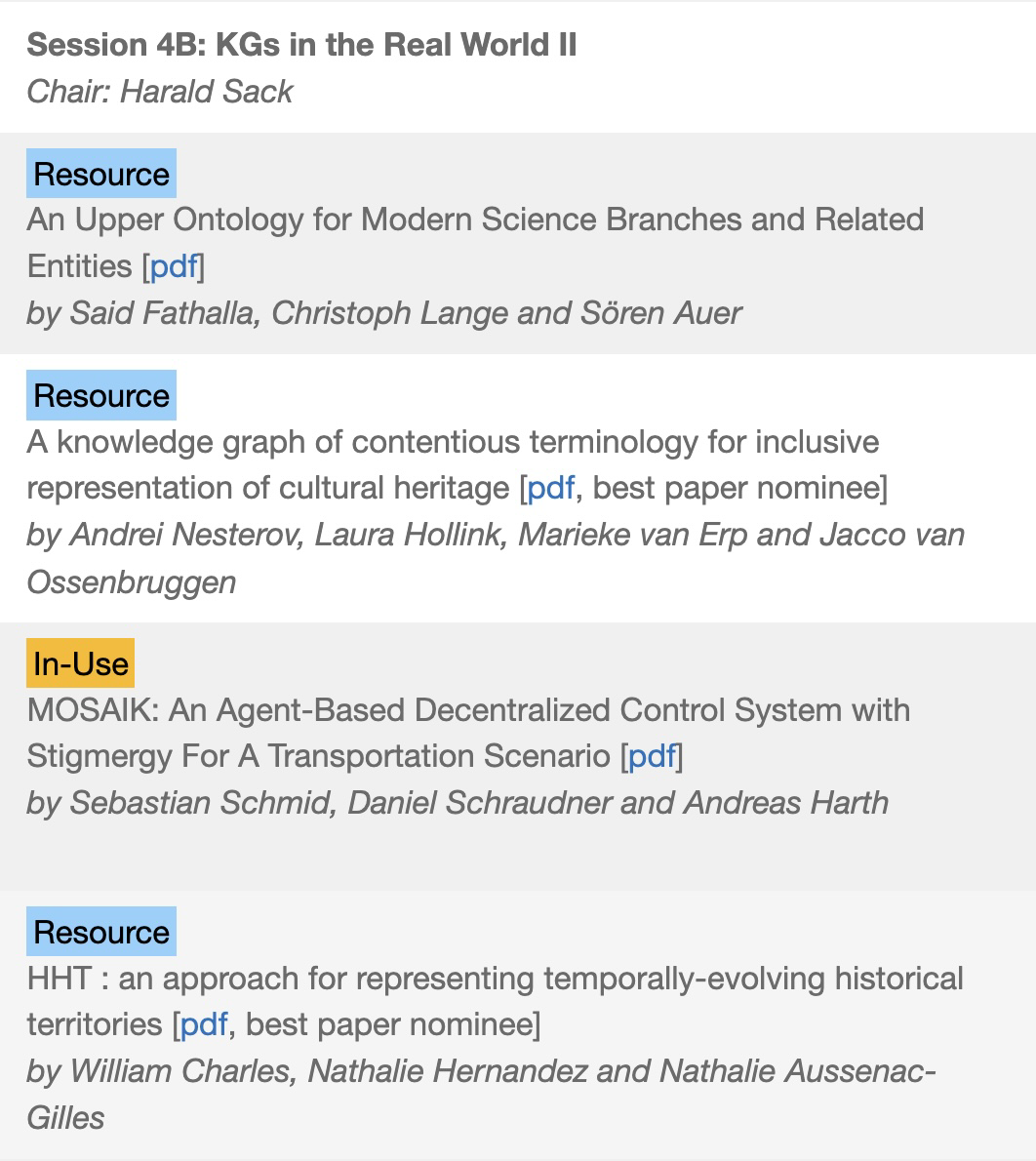This screenshot has height=1161, width=1036.
Task: Click the Resource tag above the HHT paper
Action: pyautogui.click(x=101, y=932)
